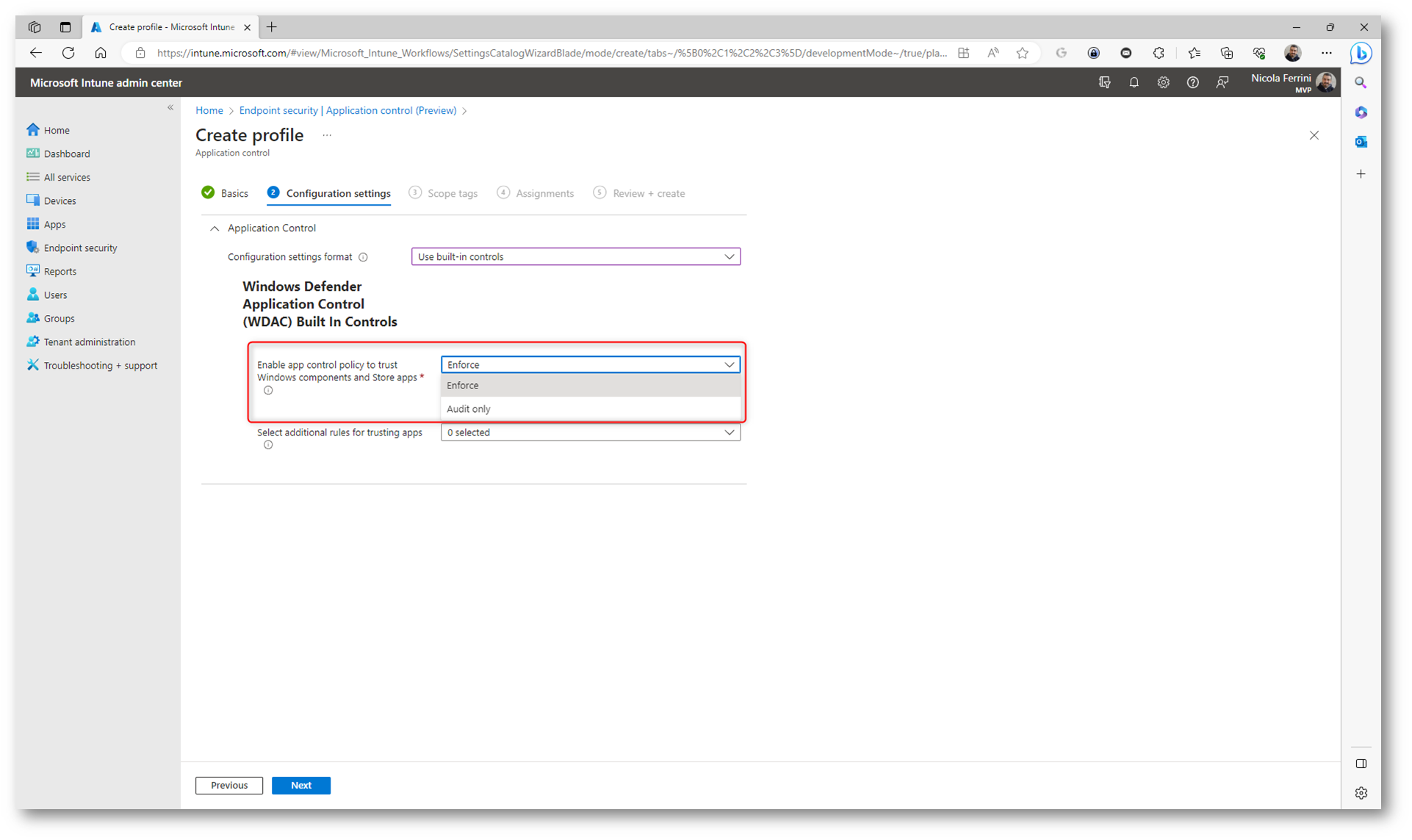Open a new browser tab

[272, 27]
